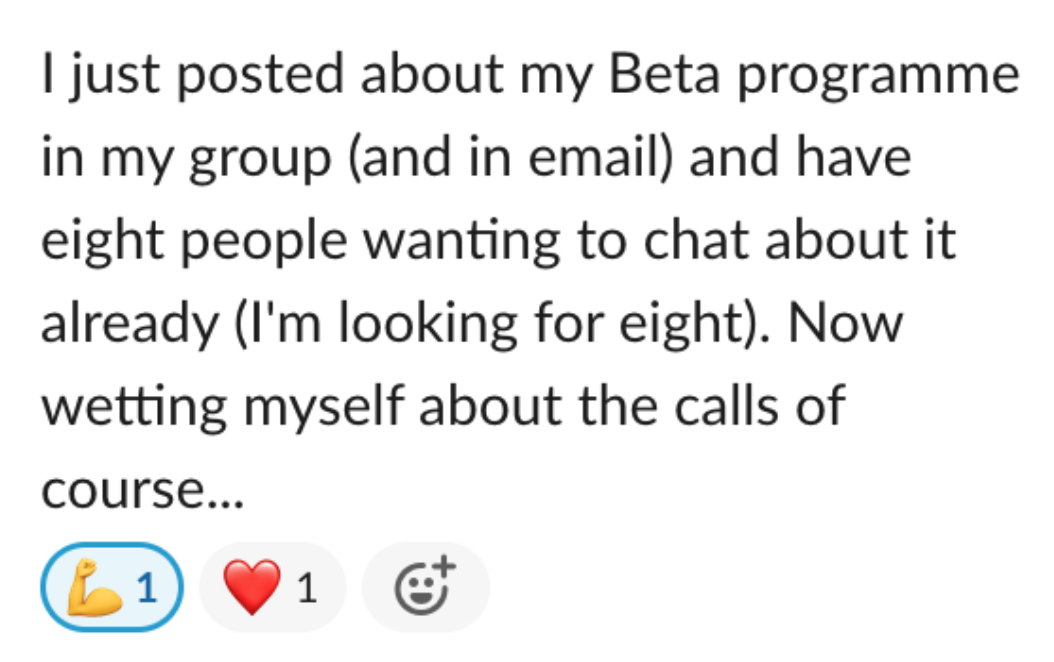The image size is (1054, 662).
Task: Click the phrase "eight people" in the message
Action: pos(196,243)
